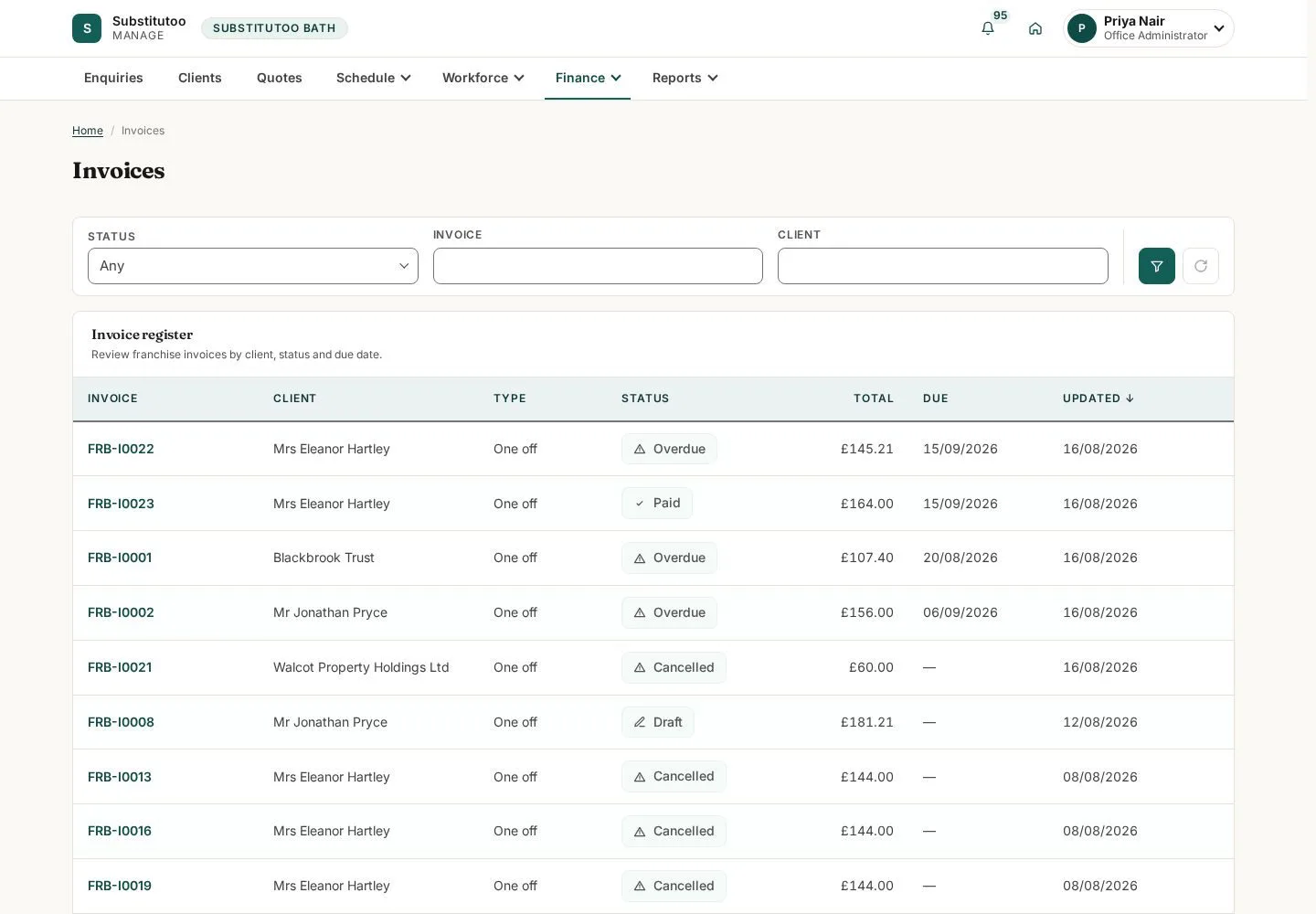
Task: Open the Clients tab
Action: coord(200,78)
